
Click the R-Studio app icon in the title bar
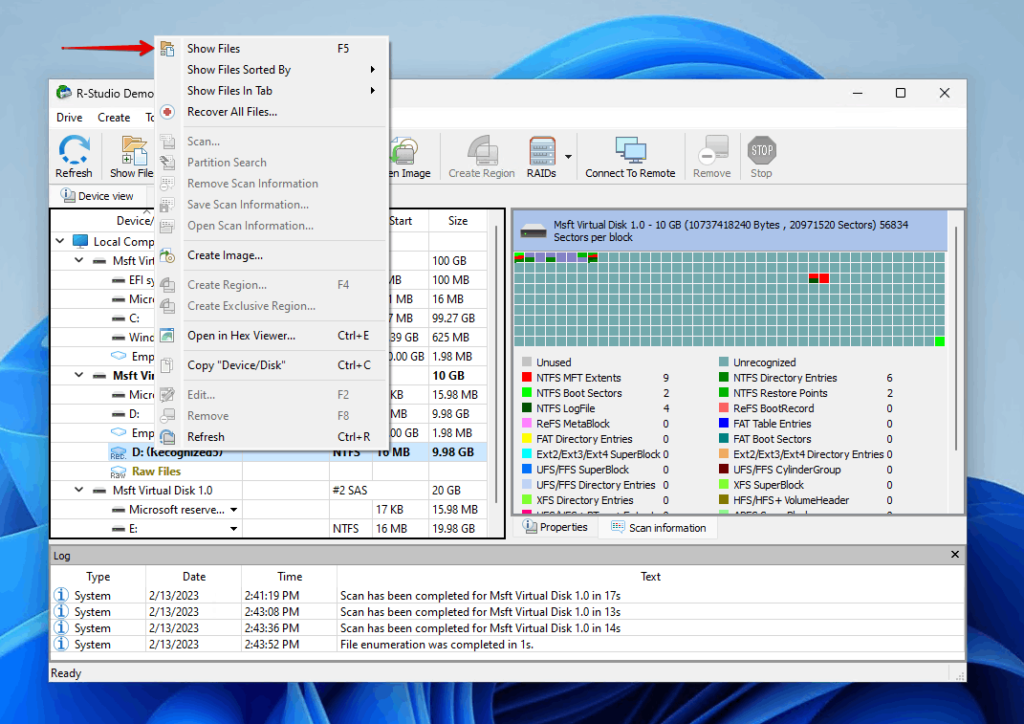click(63, 93)
